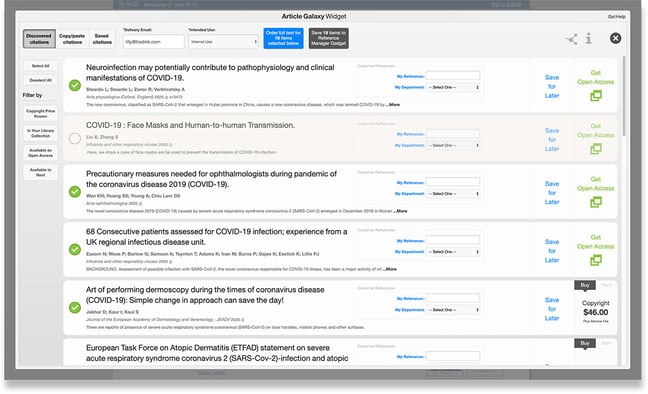Get Open Access for 68 Consecutive patients article
This screenshot has height=394, width=648.
[596, 242]
